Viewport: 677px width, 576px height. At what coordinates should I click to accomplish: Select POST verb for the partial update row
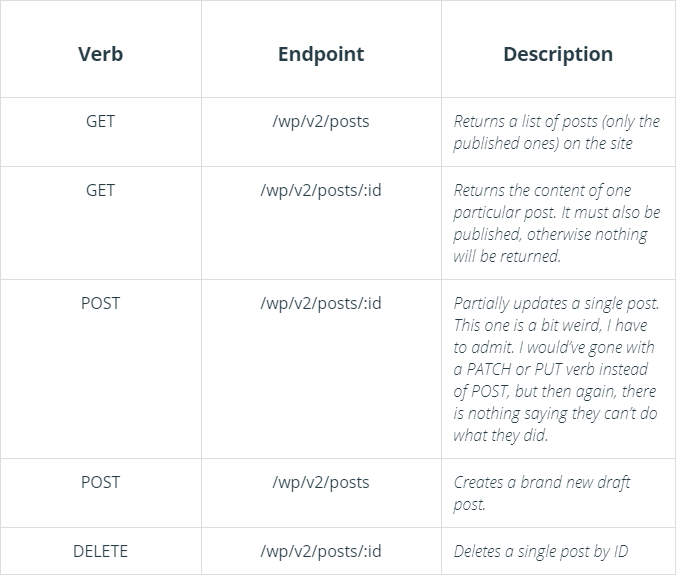click(x=100, y=302)
